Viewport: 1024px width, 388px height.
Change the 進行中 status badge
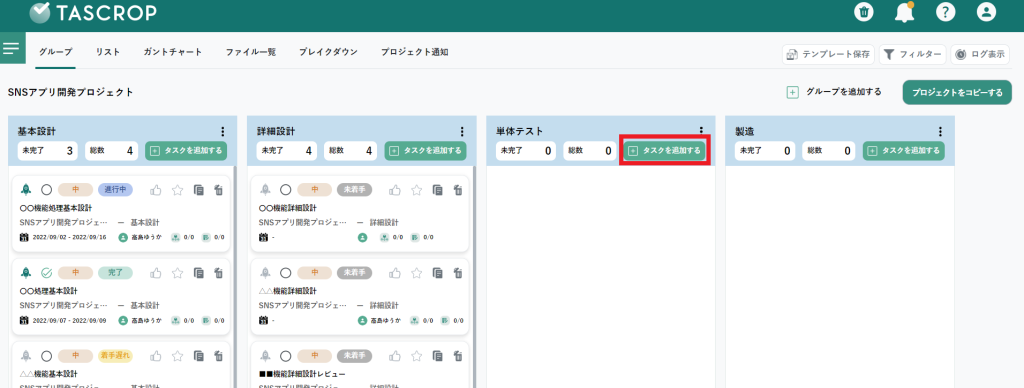coord(116,189)
